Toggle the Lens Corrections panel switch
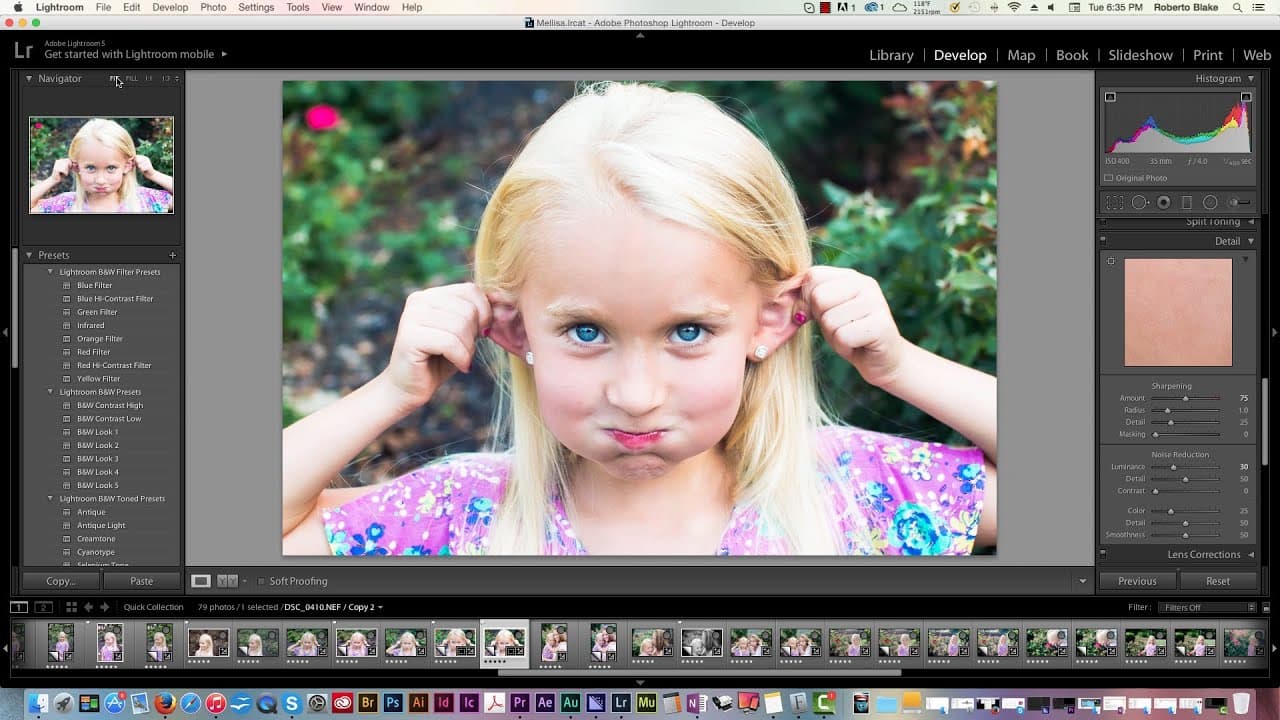The height and width of the screenshot is (720, 1280). click(x=1103, y=554)
